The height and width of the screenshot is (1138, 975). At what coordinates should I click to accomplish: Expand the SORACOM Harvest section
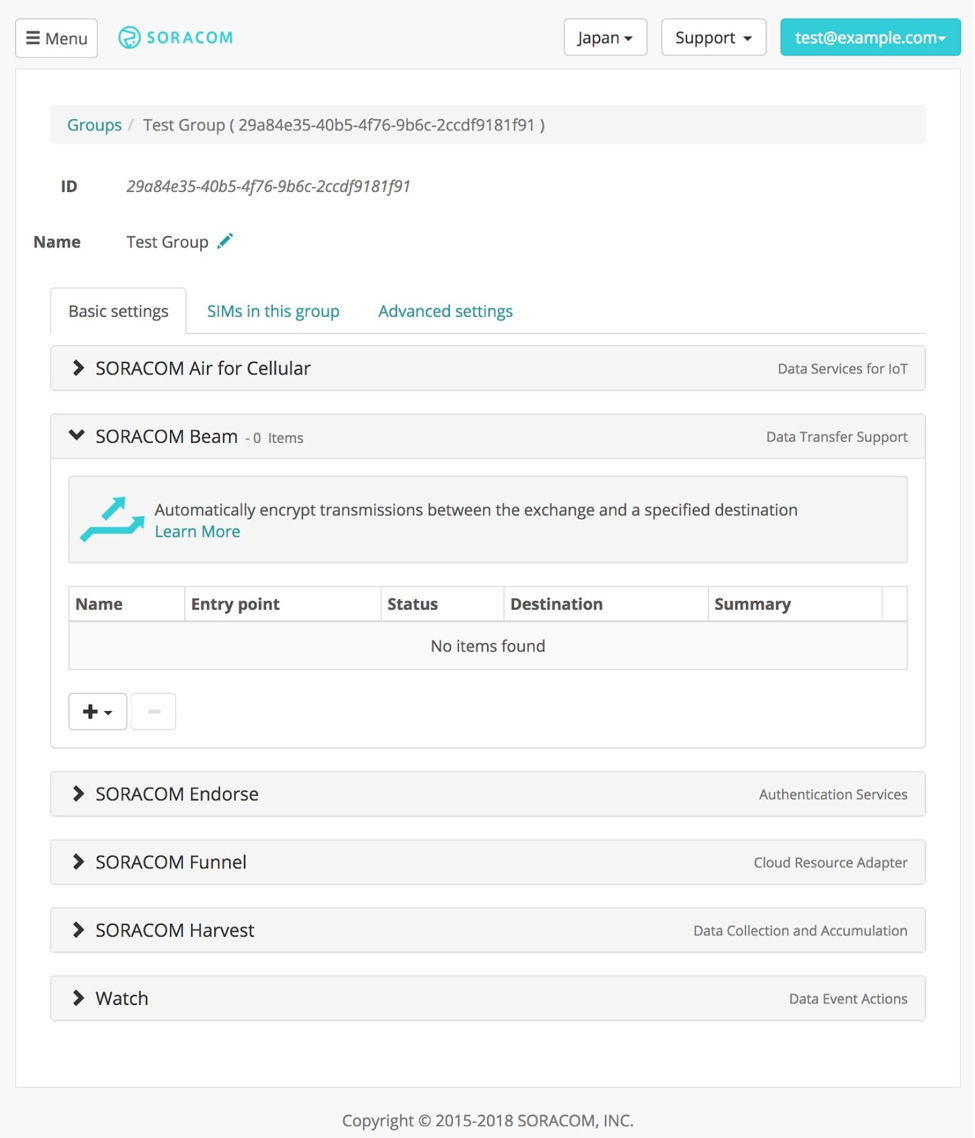tap(488, 930)
